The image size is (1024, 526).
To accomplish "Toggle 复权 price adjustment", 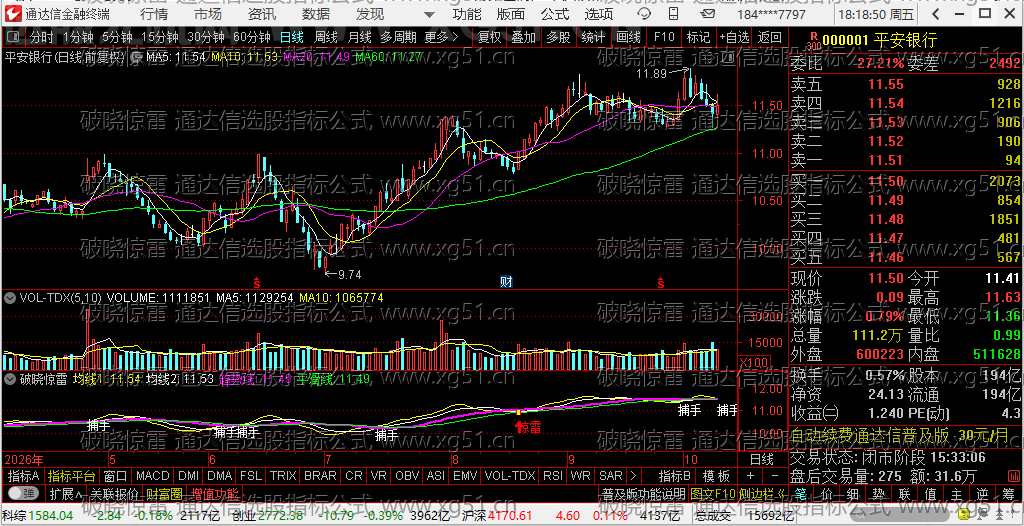I will click(489, 37).
